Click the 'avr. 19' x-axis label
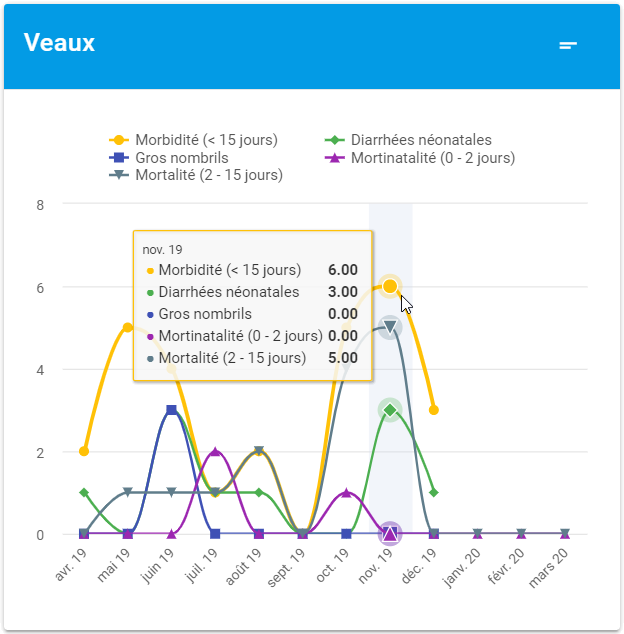The image size is (624, 634). 70,564
